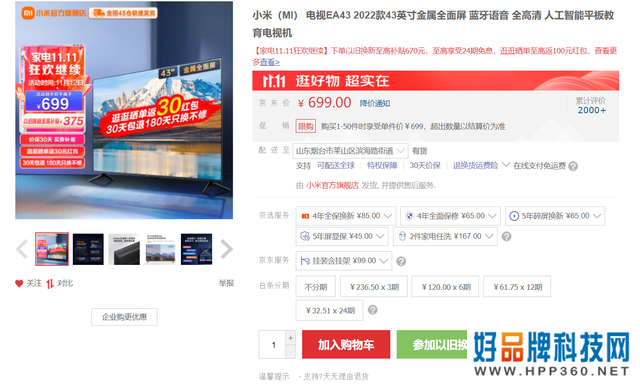Select third thumbnail showing TV corner closeup
The image size is (640, 384).
click(124, 249)
